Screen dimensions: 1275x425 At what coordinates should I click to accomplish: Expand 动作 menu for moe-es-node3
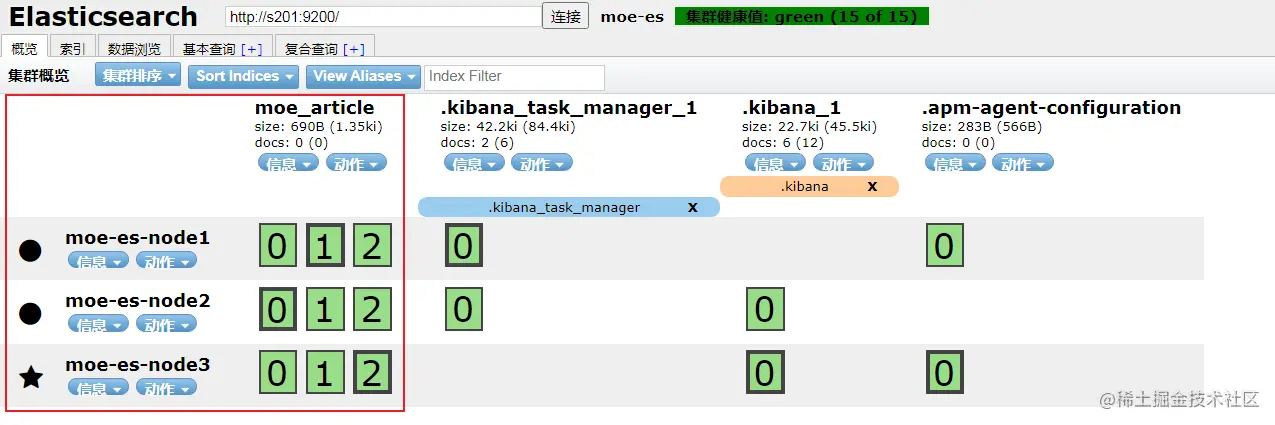(166, 388)
